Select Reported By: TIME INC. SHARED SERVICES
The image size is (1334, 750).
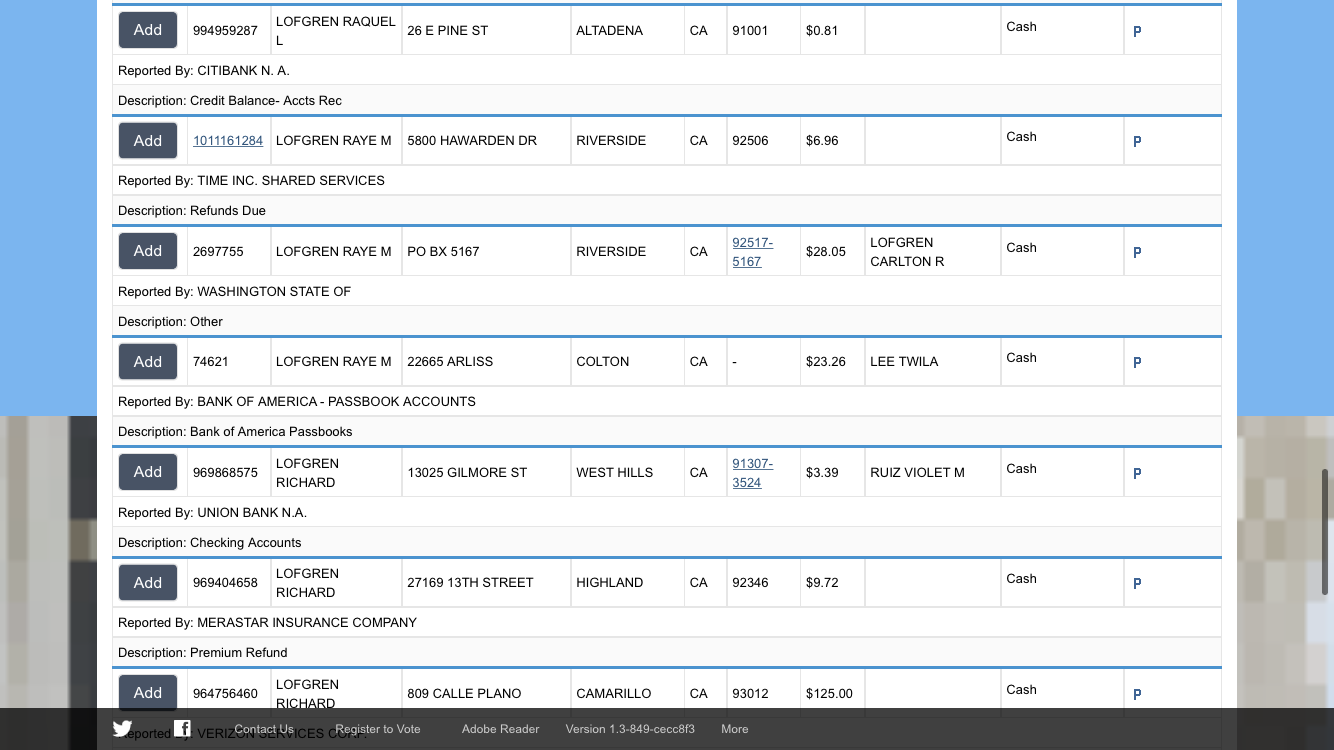(x=666, y=181)
